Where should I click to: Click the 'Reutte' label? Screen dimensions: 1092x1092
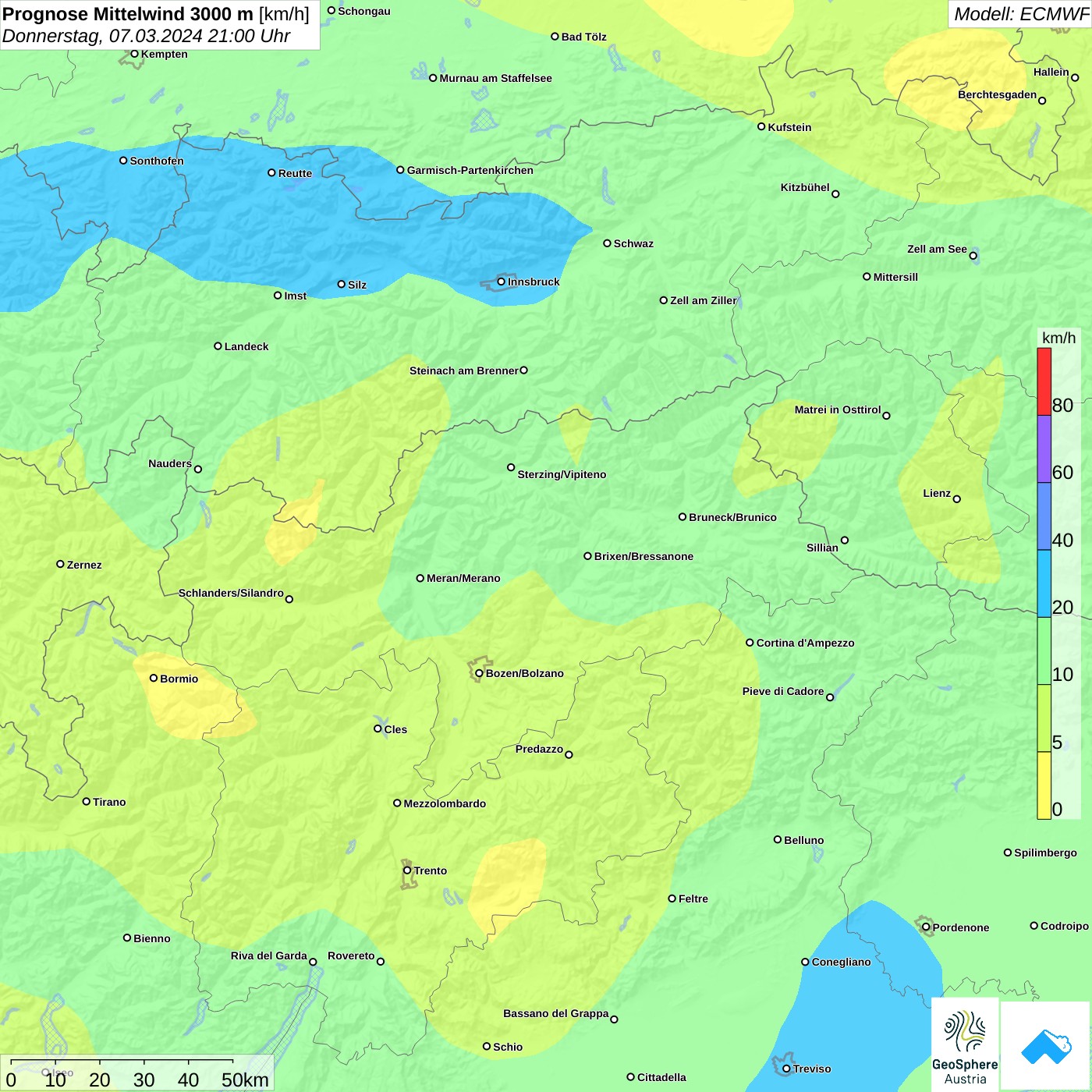[x=295, y=173]
